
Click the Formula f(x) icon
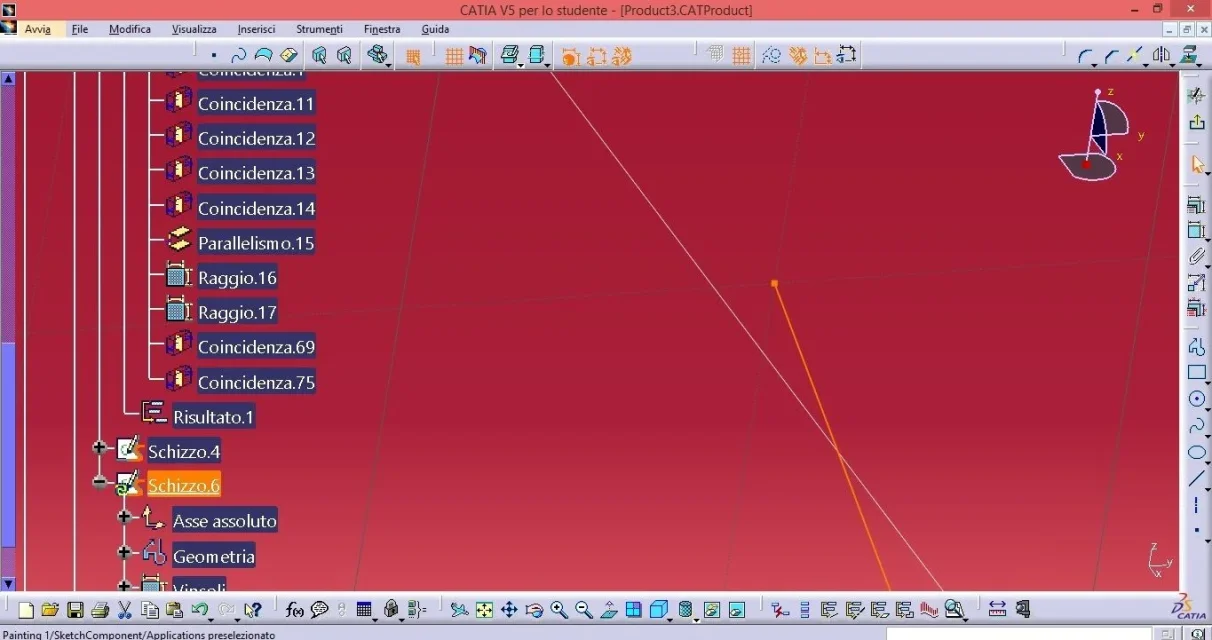(x=294, y=610)
